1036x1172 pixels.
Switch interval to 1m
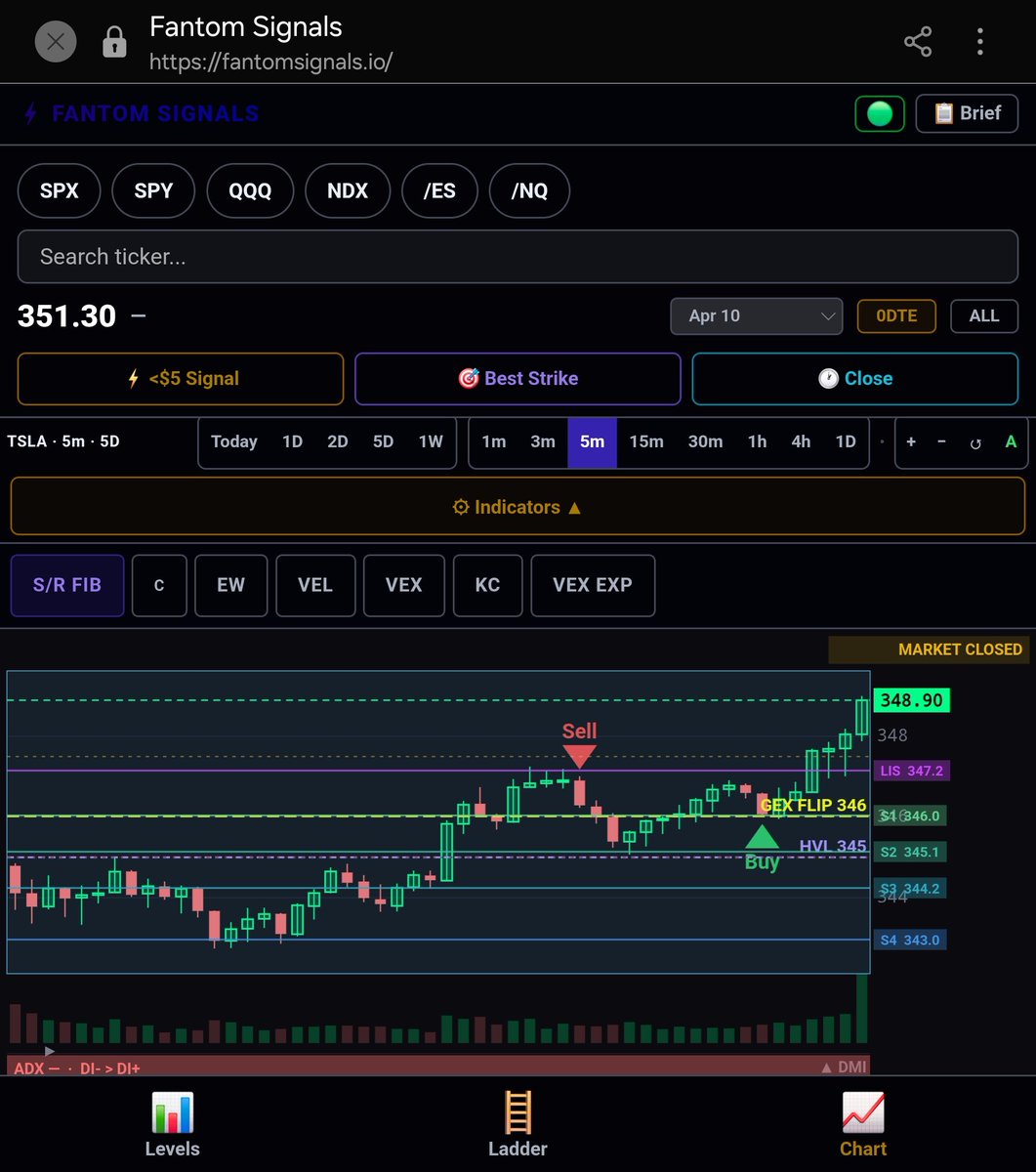tap(494, 441)
